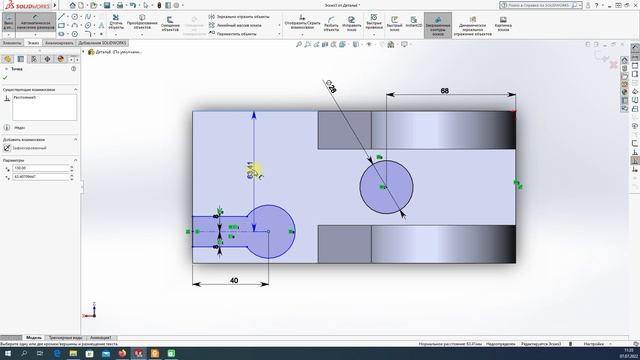Click the Repair Sketch tool
The height and width of the screenshot is (360, 640).
(x=351, y=24)
